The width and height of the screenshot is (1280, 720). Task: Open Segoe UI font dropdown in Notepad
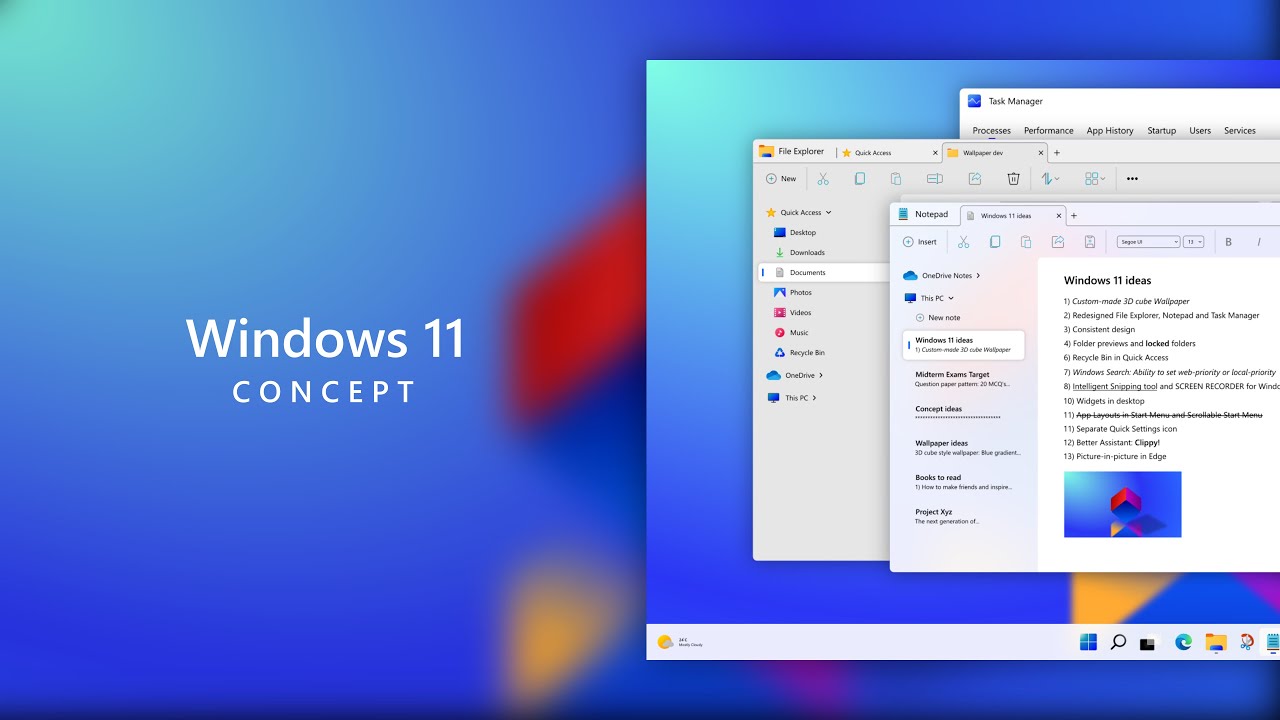(x=1148, y=242)
